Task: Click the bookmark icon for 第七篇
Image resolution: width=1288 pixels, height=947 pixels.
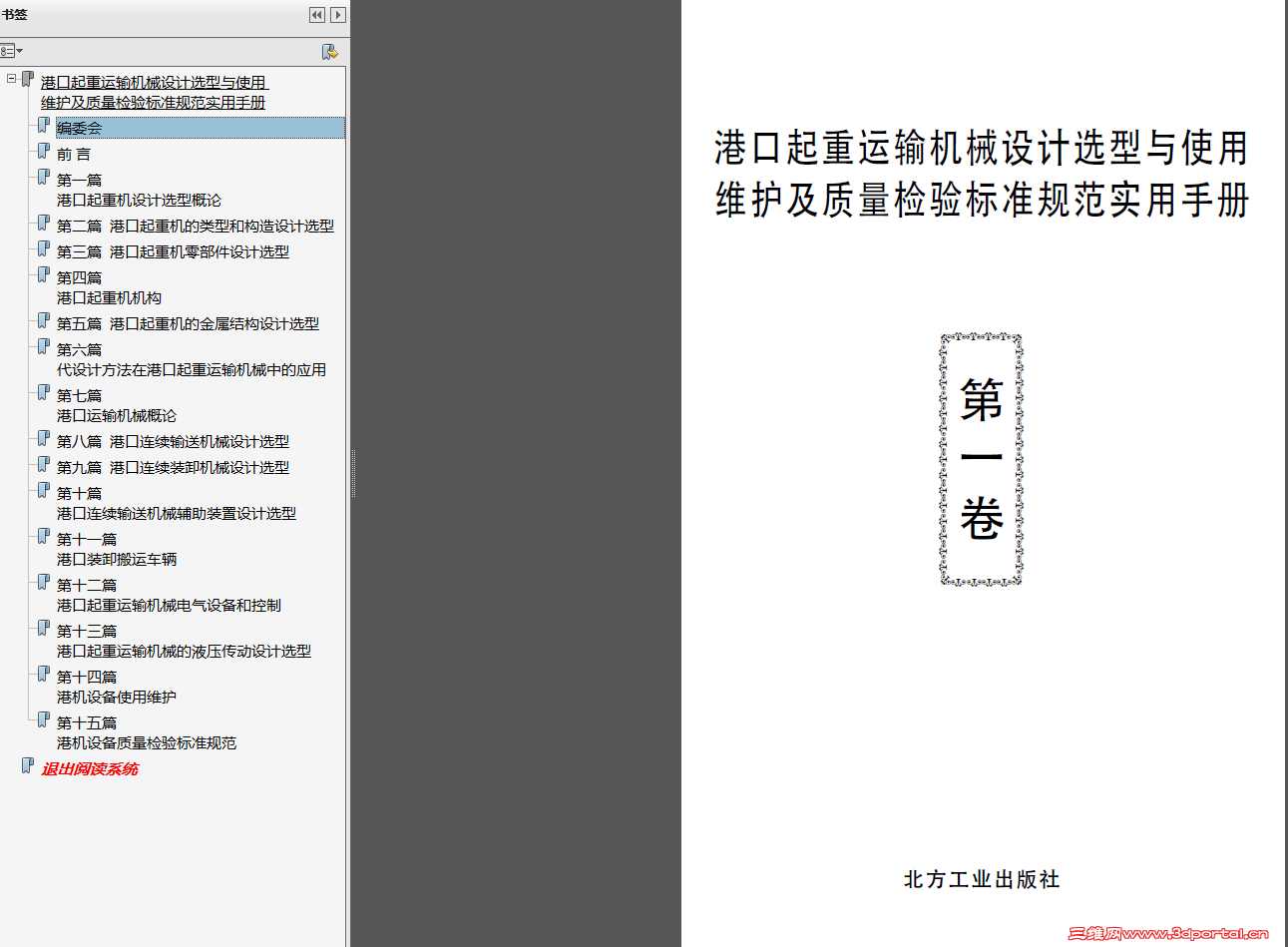Action: coord(44,392)
